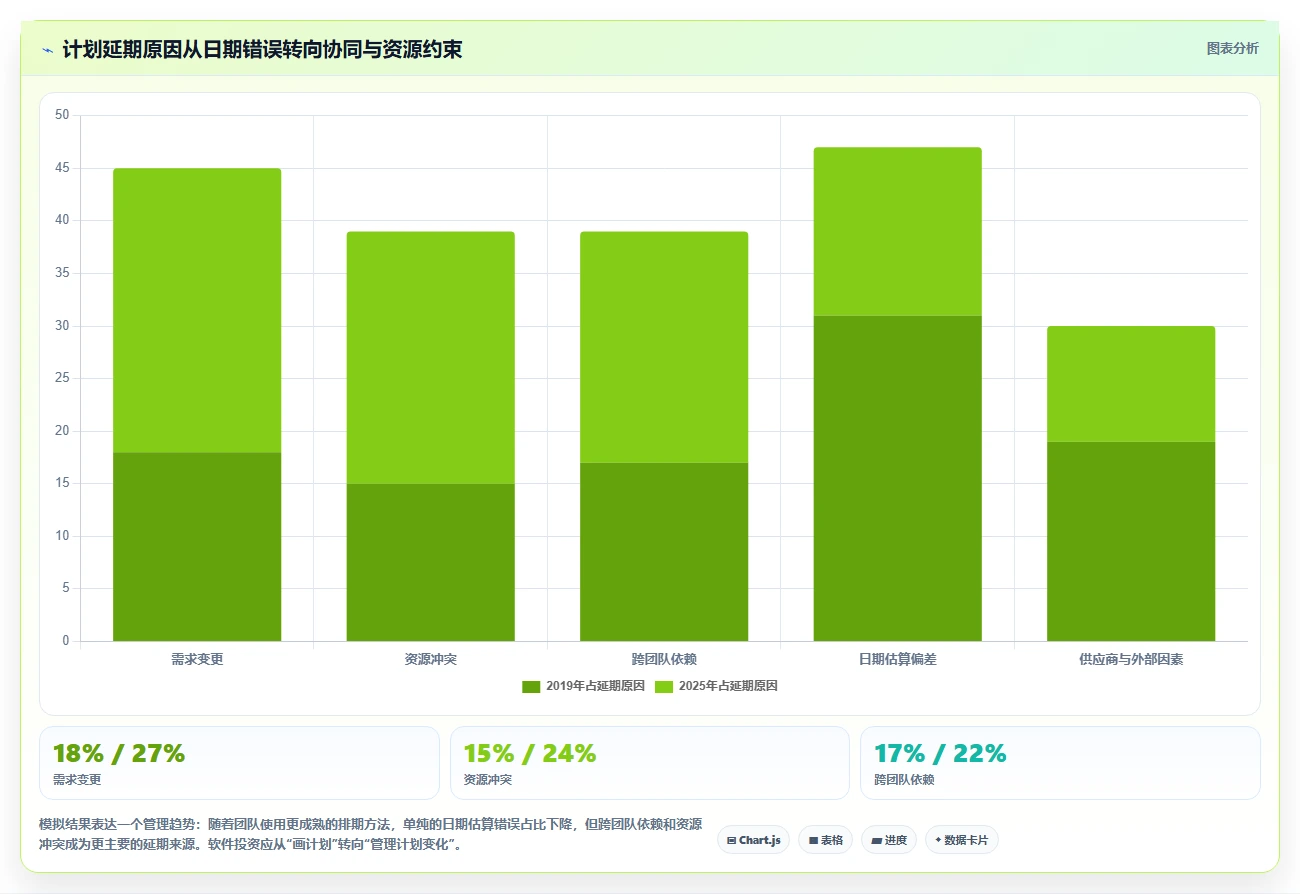Click the 2019 segment of 需求变更 bar

pos(197,546)
